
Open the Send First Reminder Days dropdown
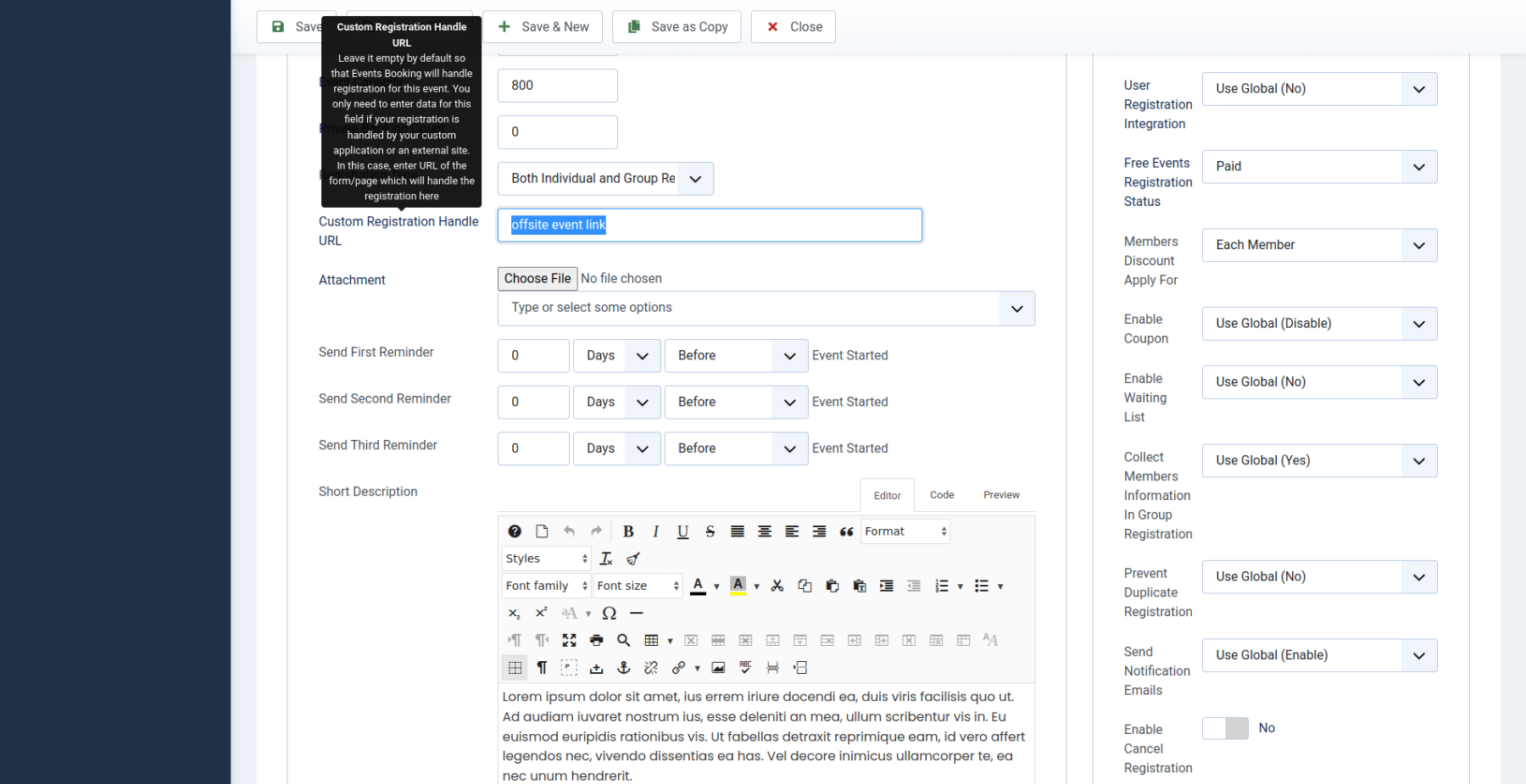tap(616, 356)
